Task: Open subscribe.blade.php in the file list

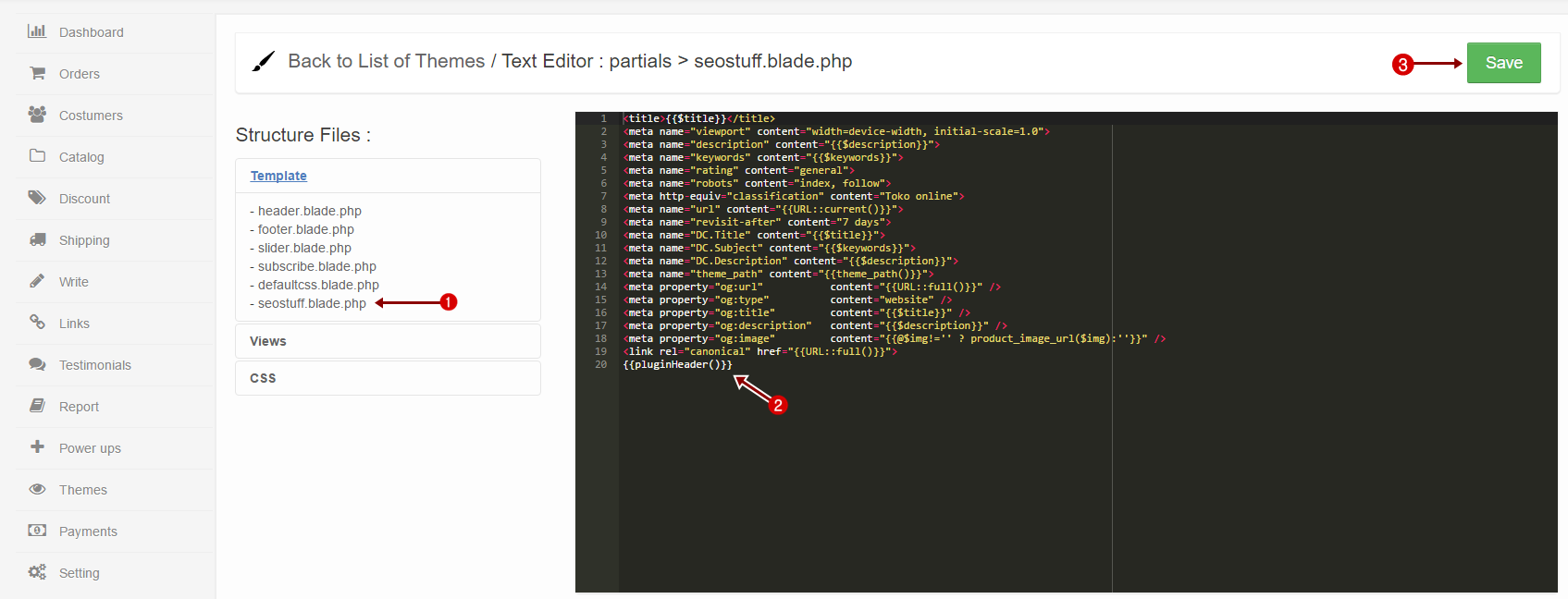Action: (x=316, y=266)
